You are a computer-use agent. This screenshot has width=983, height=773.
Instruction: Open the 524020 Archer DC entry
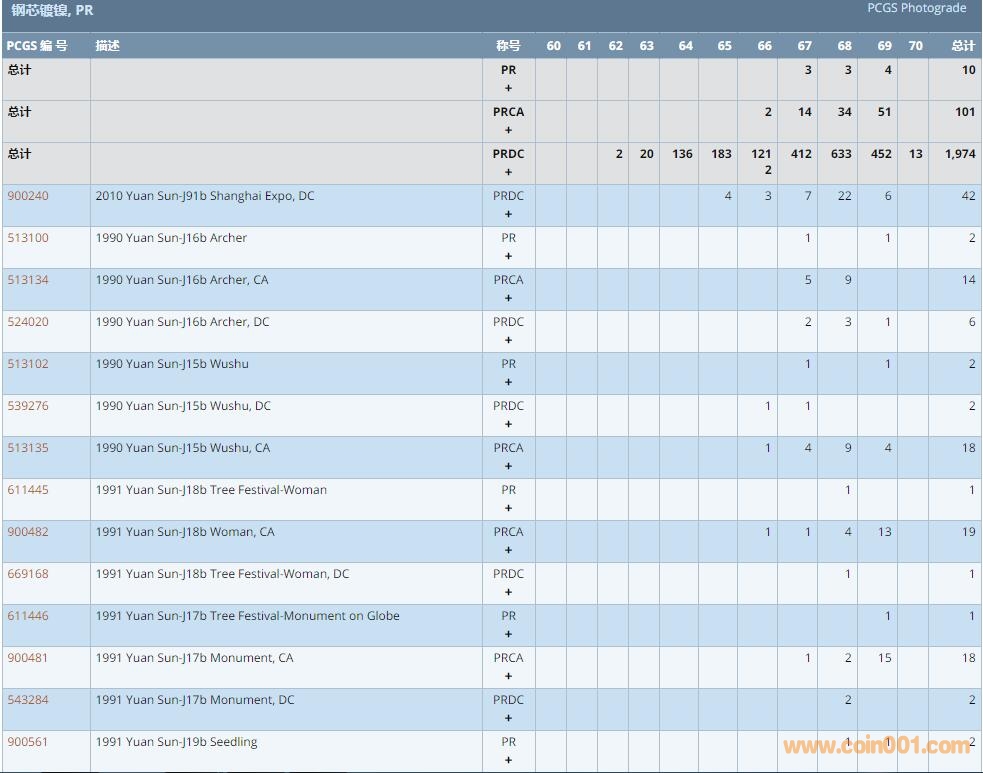tap(27, 322)
